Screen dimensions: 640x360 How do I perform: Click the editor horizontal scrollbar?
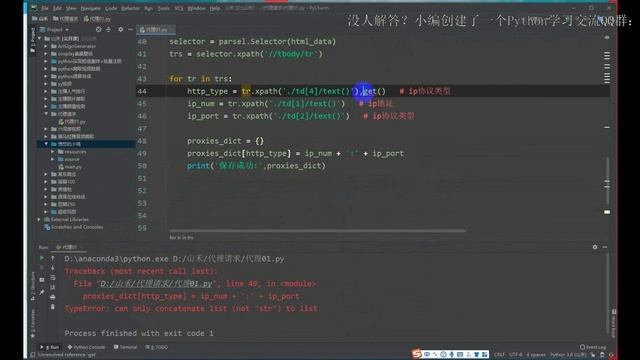coord(317,231)
